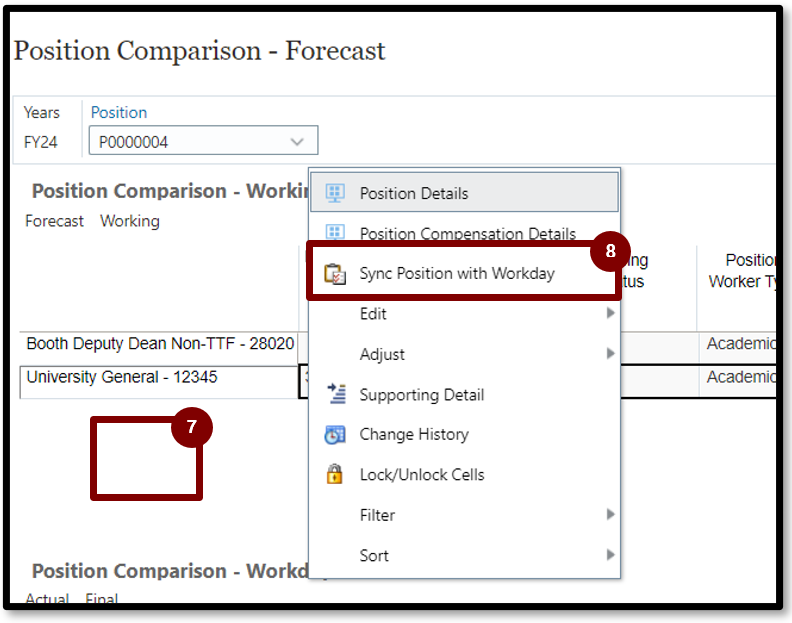Expand the Filter submenu arrow
This screenshot has width=792, height=623.
click(610, 515)
